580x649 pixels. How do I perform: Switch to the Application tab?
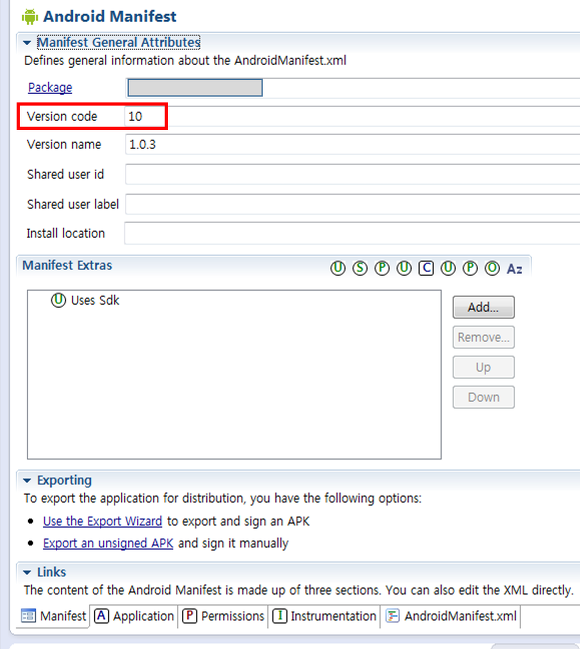click(134, 616)
